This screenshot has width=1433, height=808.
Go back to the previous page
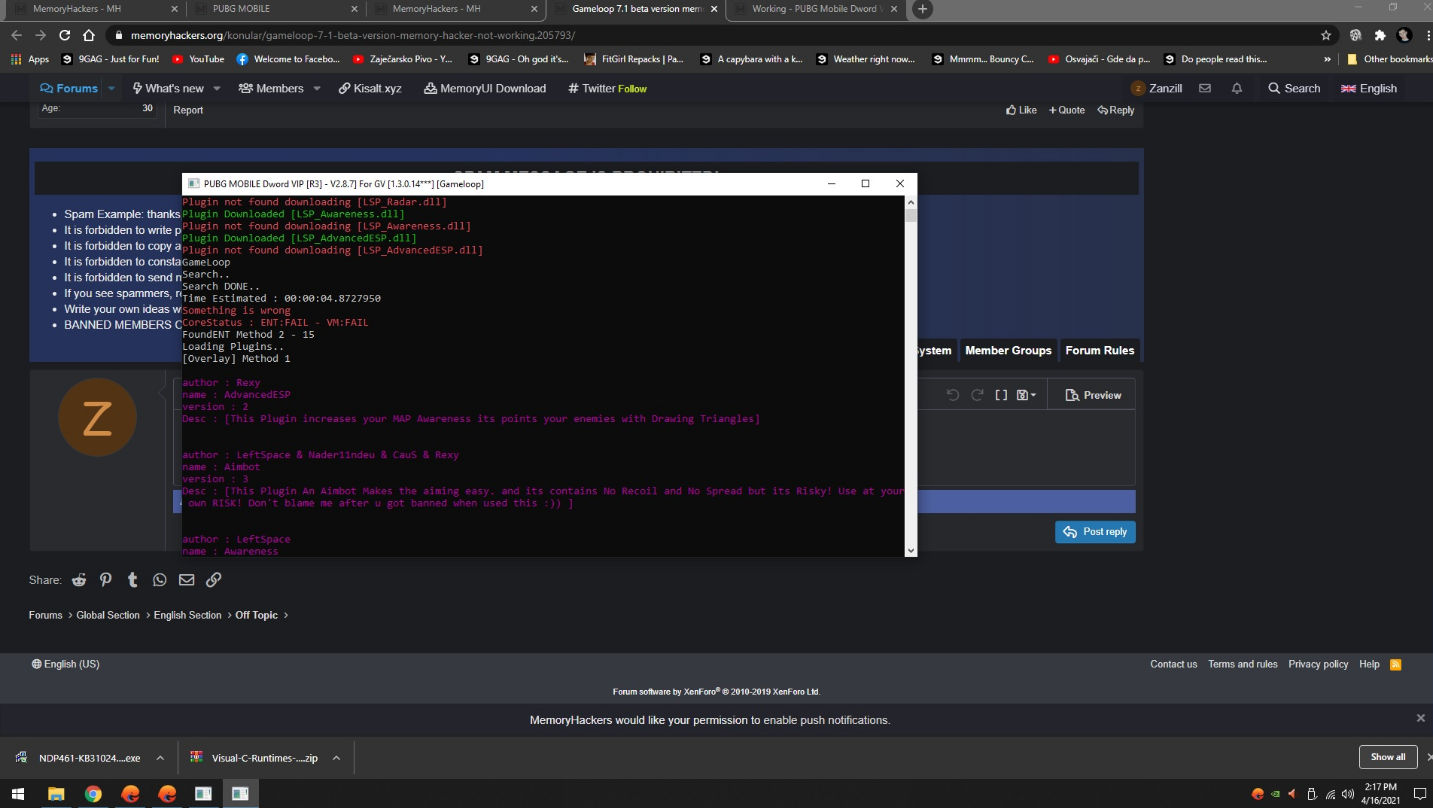16,34
